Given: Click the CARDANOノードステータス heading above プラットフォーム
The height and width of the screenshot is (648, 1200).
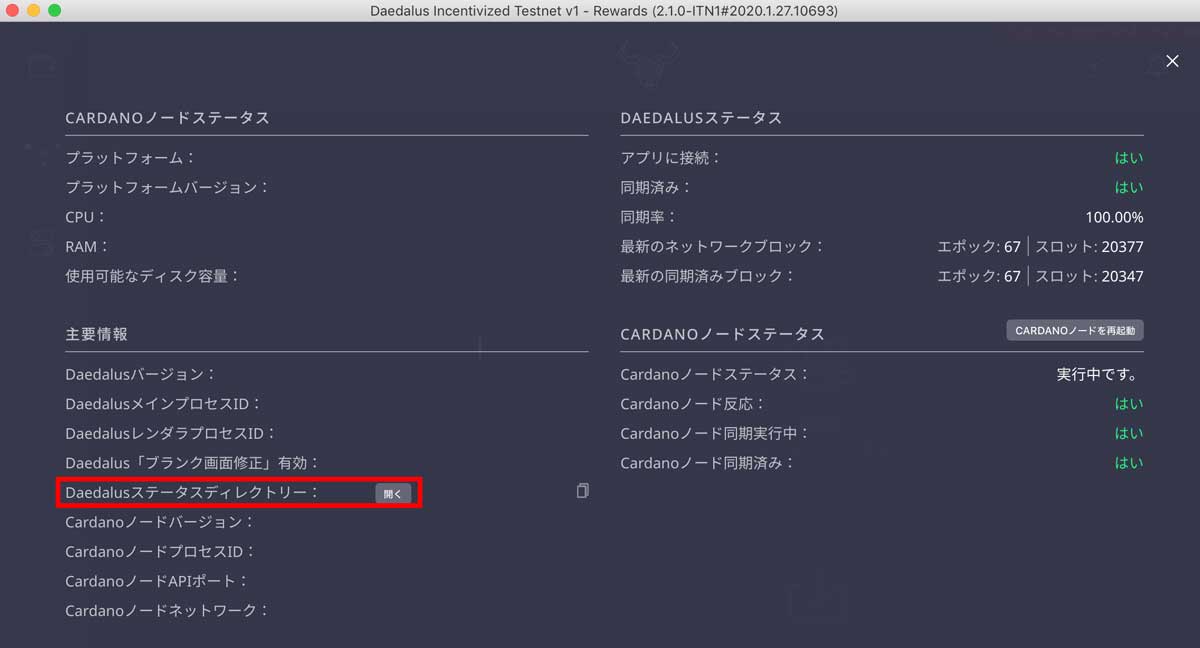Looking at the screenshot, I should click(x=167, y=118).
